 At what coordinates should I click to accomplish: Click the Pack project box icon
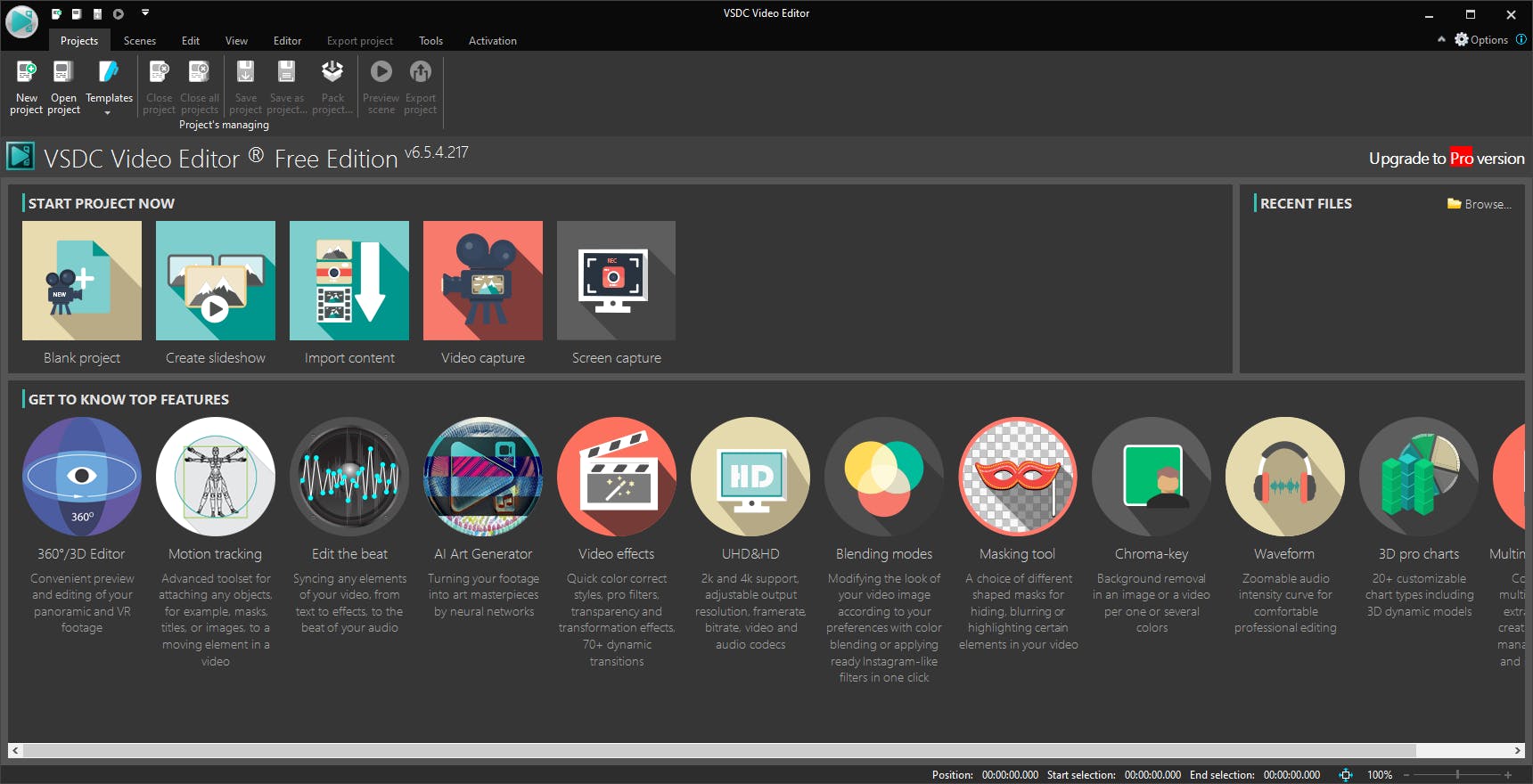332,72
